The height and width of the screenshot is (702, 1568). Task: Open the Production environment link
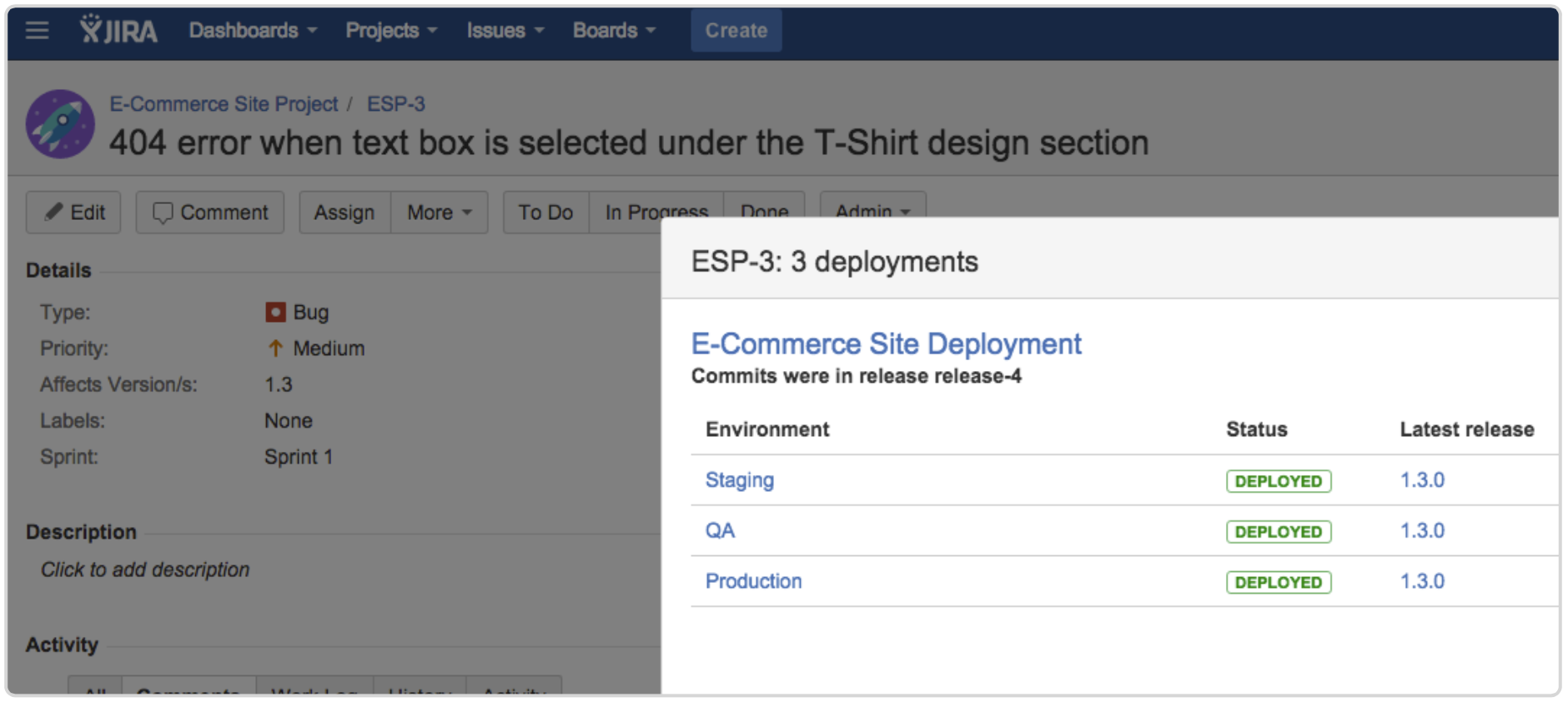click(753, 581)
